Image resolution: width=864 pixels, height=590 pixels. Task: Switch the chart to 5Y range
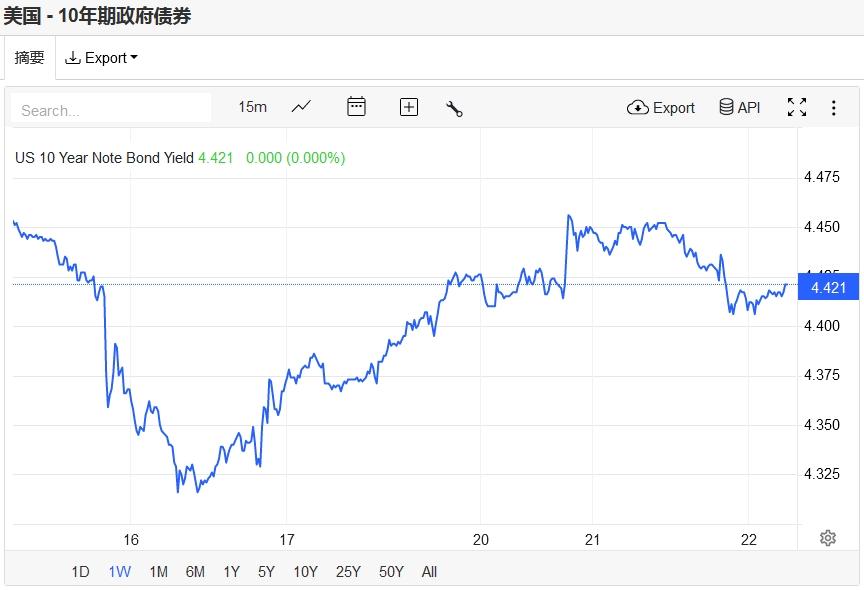[266, 572]
